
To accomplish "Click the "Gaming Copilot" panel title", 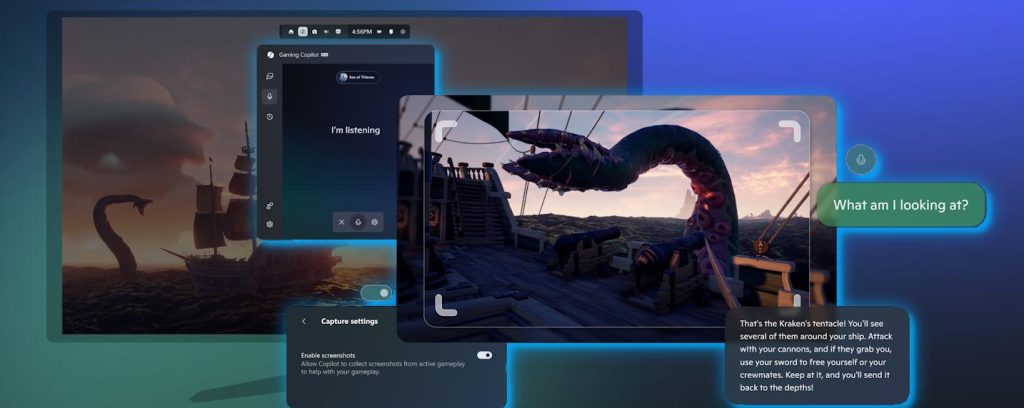I will 298,55.
